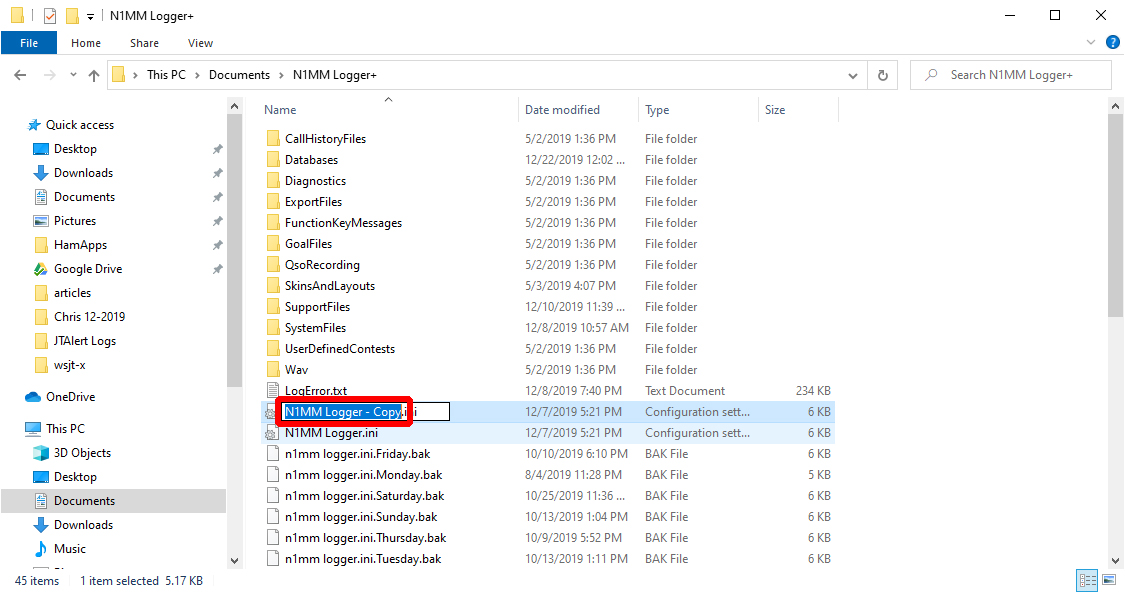The height and width of the screenshot is (594, 1125).
Task: Expand the ribbon with the chevron
Action: coord(1091,42)
